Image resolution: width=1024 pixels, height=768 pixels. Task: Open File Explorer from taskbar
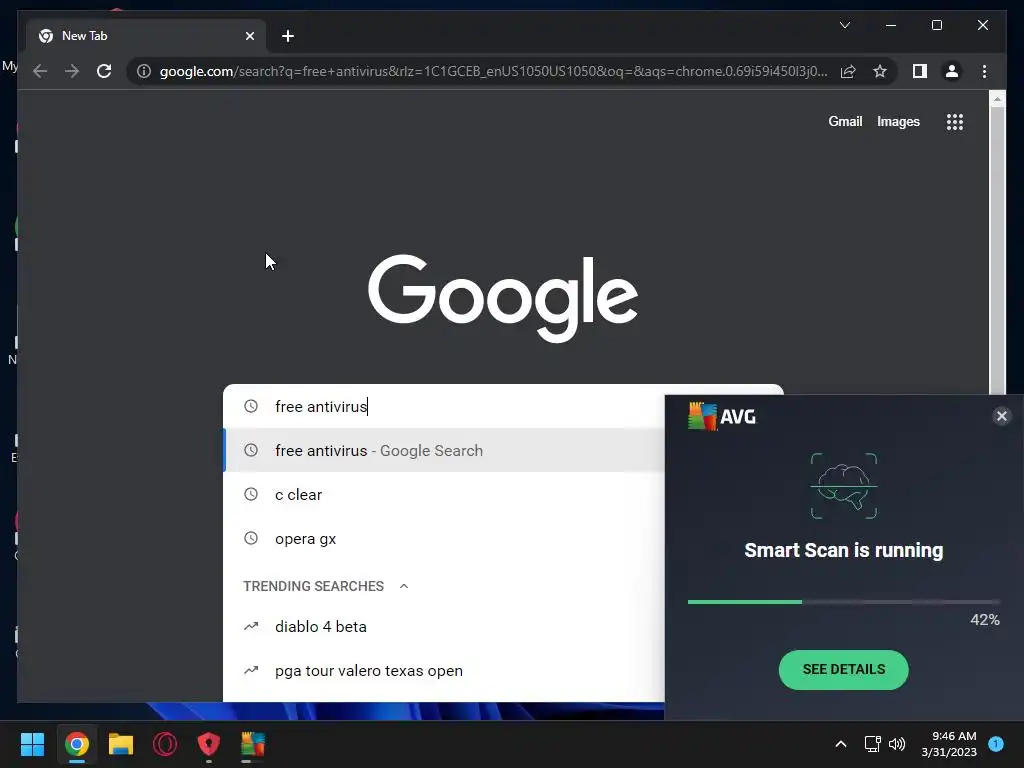tap(121, 744)
